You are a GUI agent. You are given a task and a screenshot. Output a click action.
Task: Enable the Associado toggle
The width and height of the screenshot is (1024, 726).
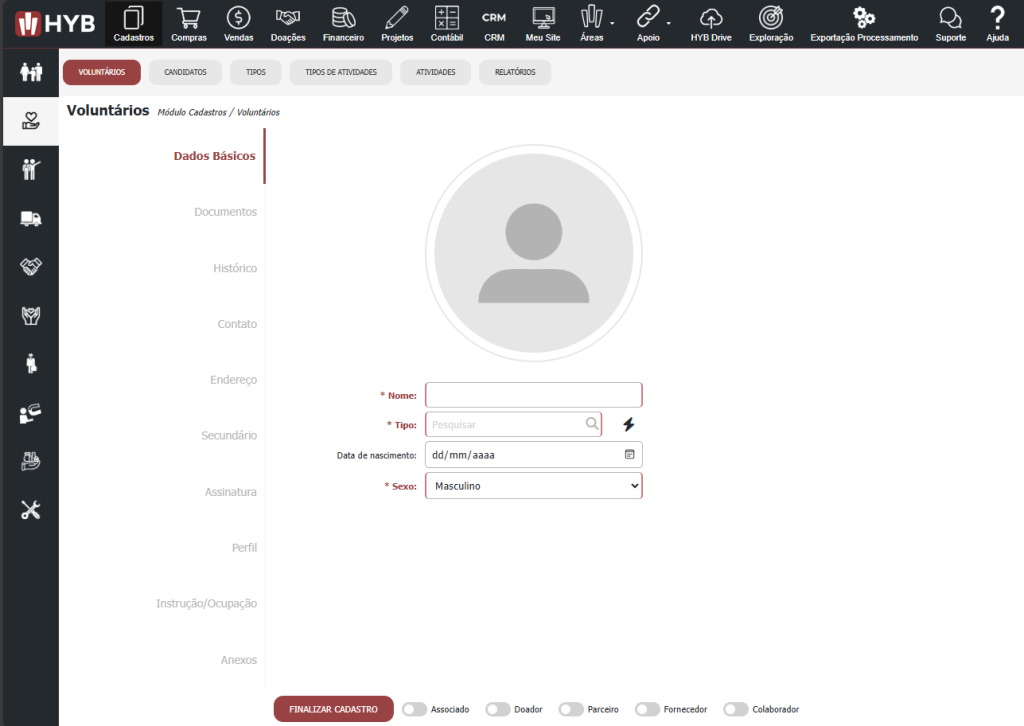coord(414,709)
